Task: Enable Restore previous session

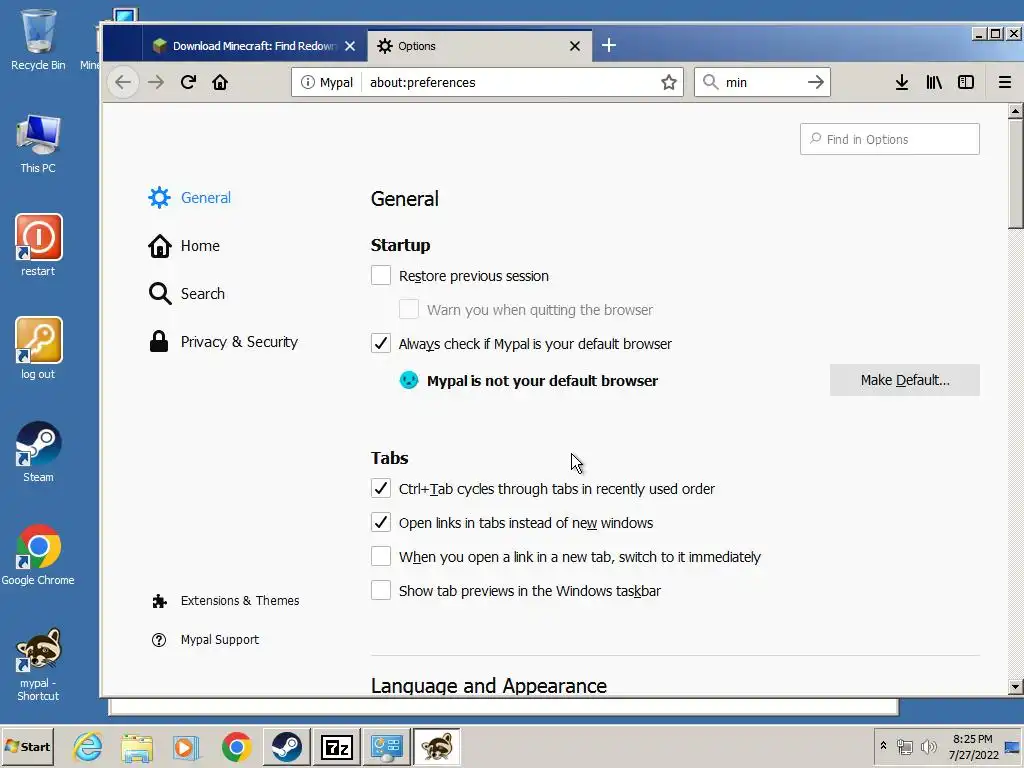Action: point(381,276)
